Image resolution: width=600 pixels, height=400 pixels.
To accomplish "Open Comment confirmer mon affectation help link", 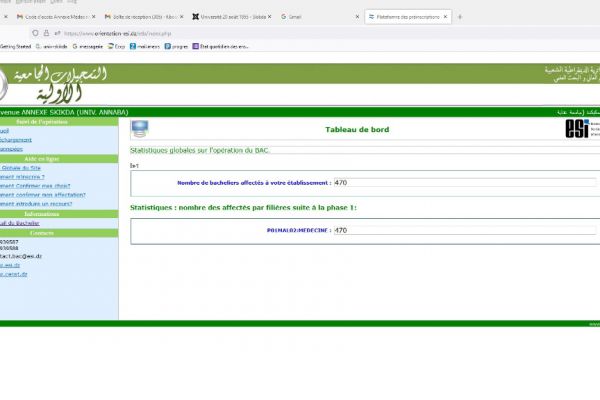I will coord(38,195).
